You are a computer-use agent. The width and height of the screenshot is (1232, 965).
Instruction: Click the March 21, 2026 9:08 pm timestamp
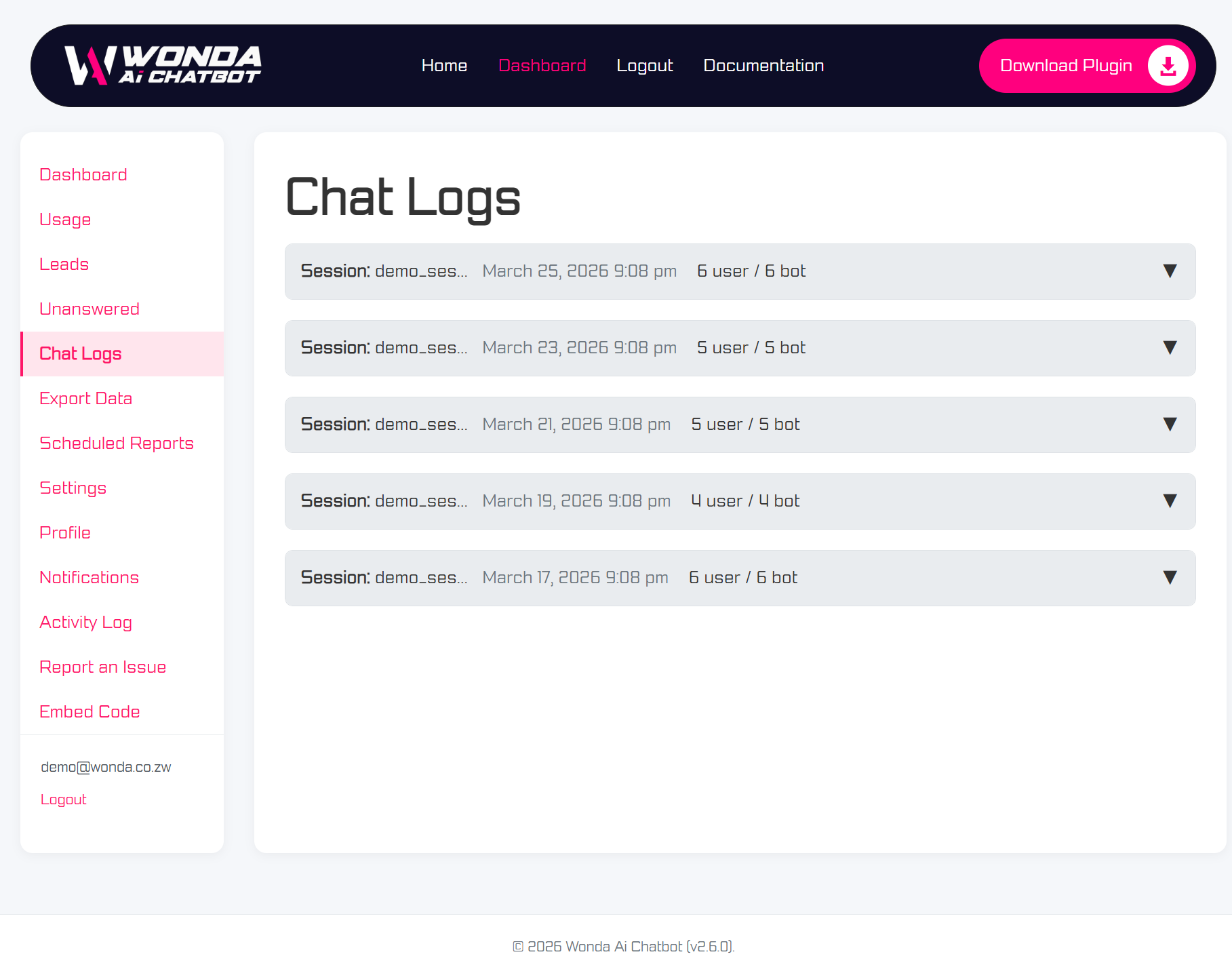(576, 425)
